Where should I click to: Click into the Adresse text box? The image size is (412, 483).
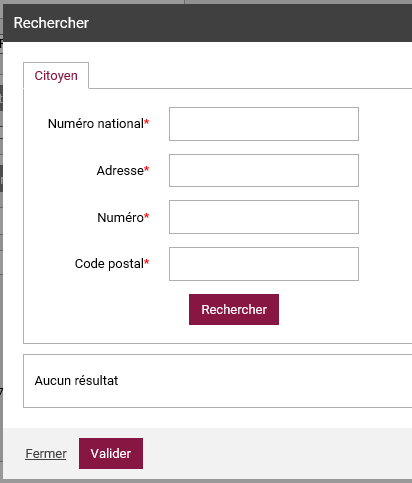tap(264, 170)
